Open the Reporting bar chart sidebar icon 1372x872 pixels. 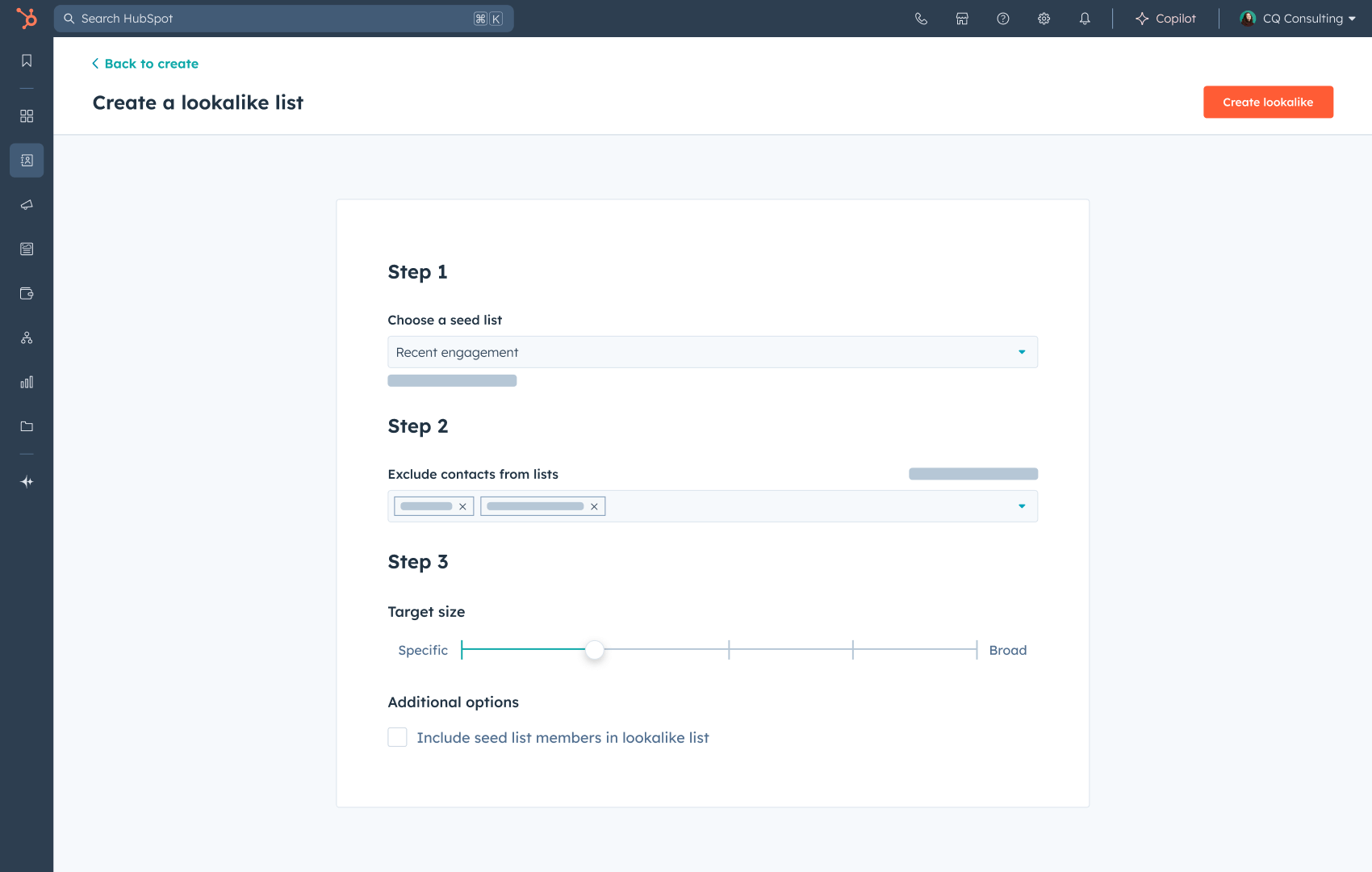[27, 382]
